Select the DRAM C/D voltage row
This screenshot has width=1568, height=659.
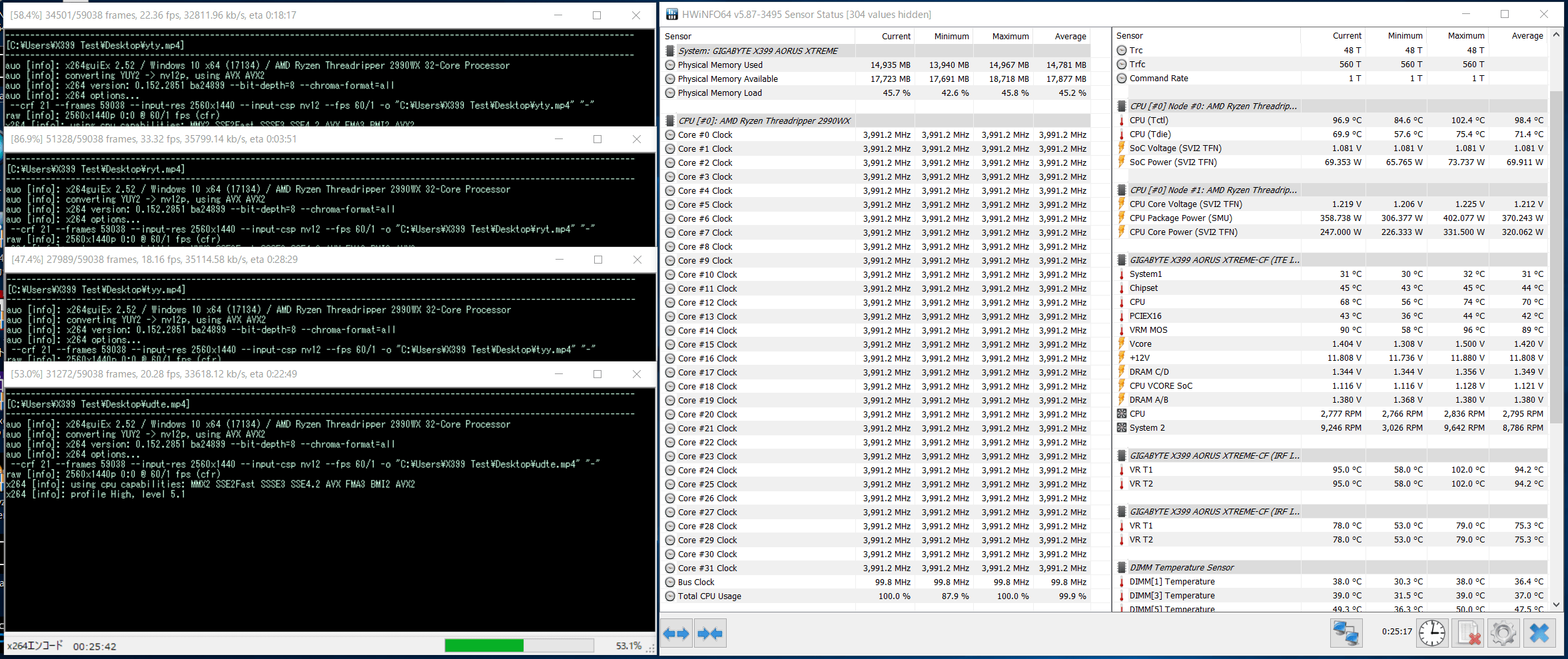tap(1330, 372)
